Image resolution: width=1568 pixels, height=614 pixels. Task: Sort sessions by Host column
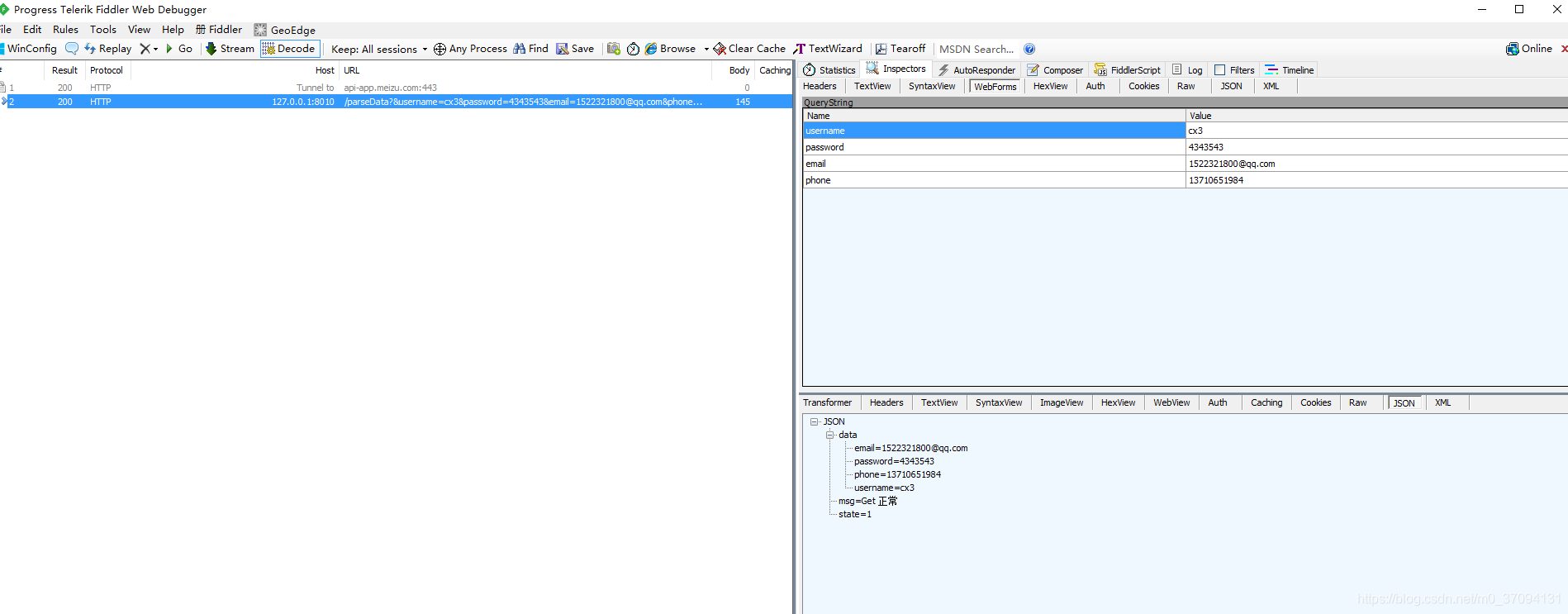pos(325,70)
